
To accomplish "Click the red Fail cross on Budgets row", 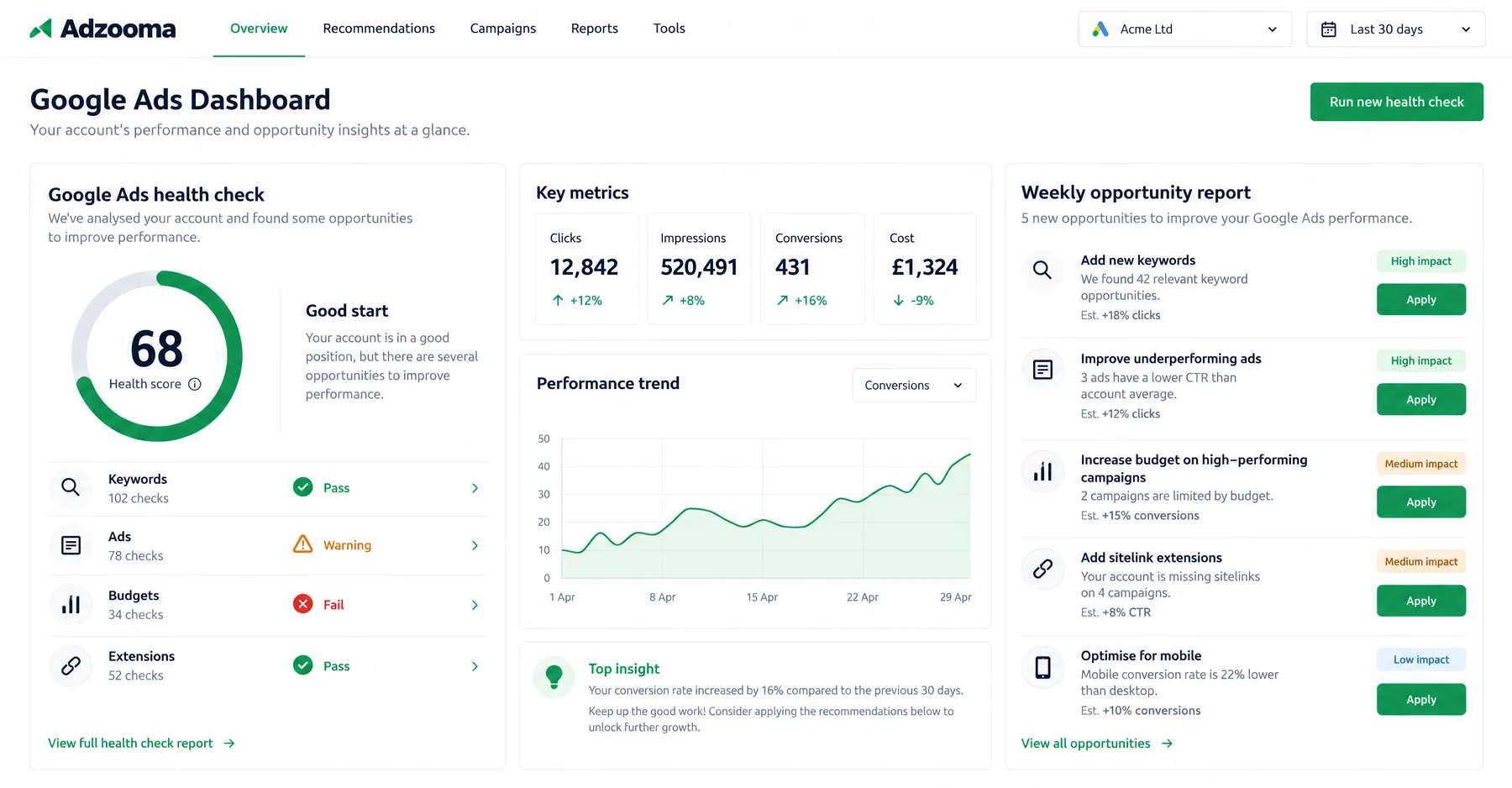I will pyautogui.click(x=303, y=604).
